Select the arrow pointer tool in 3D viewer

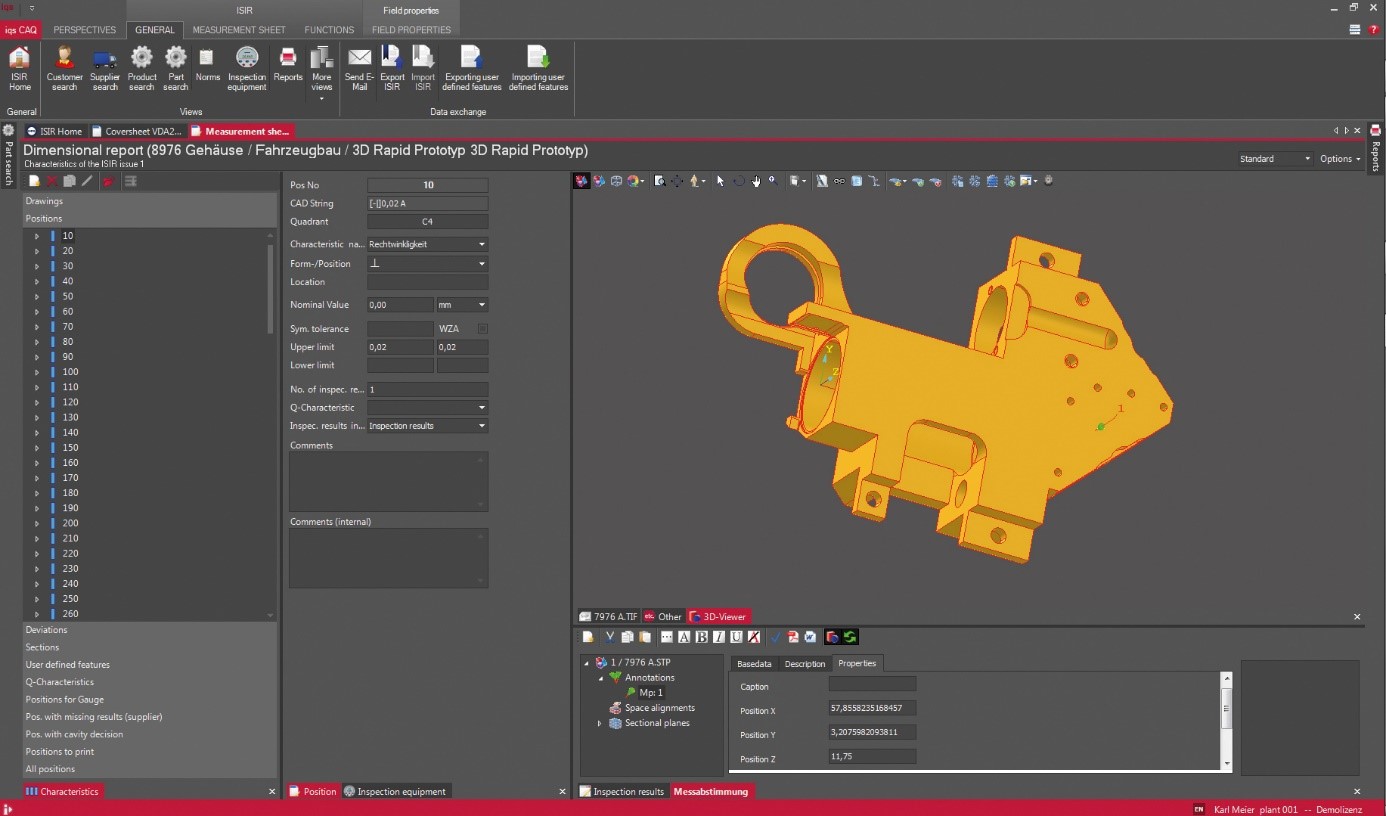[720, 181]
